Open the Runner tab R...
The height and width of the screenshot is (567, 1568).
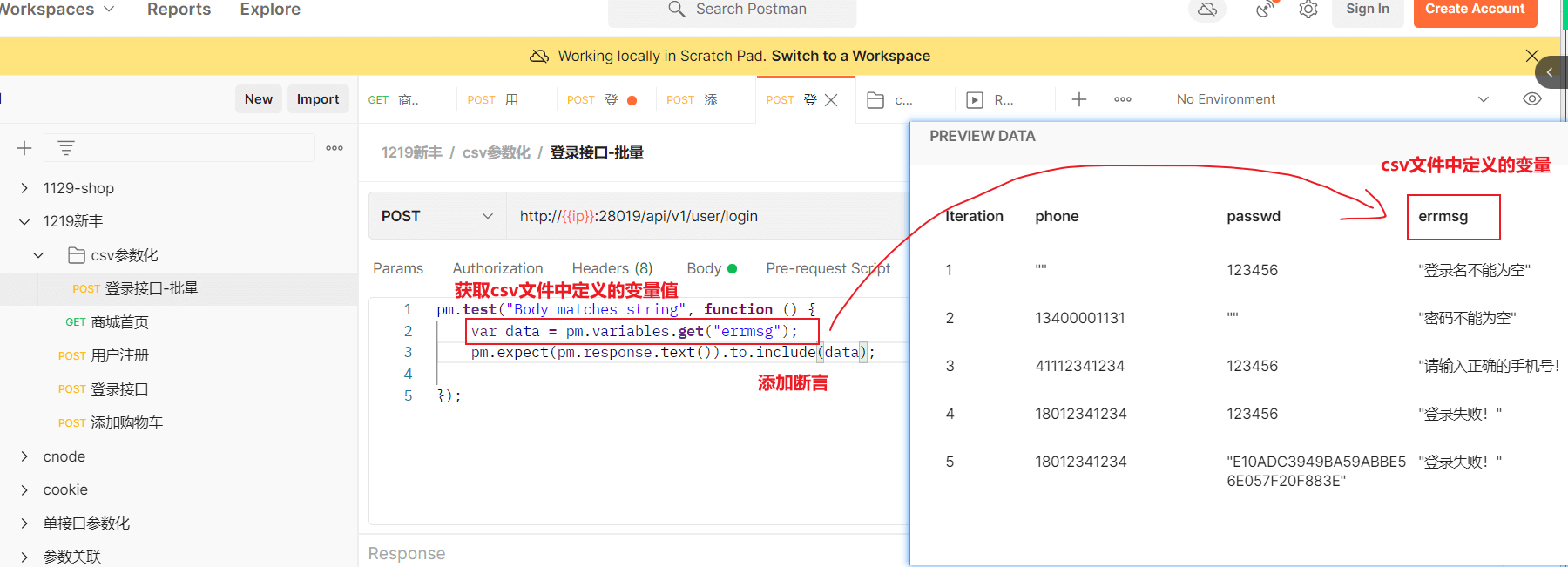pos(991,100)
